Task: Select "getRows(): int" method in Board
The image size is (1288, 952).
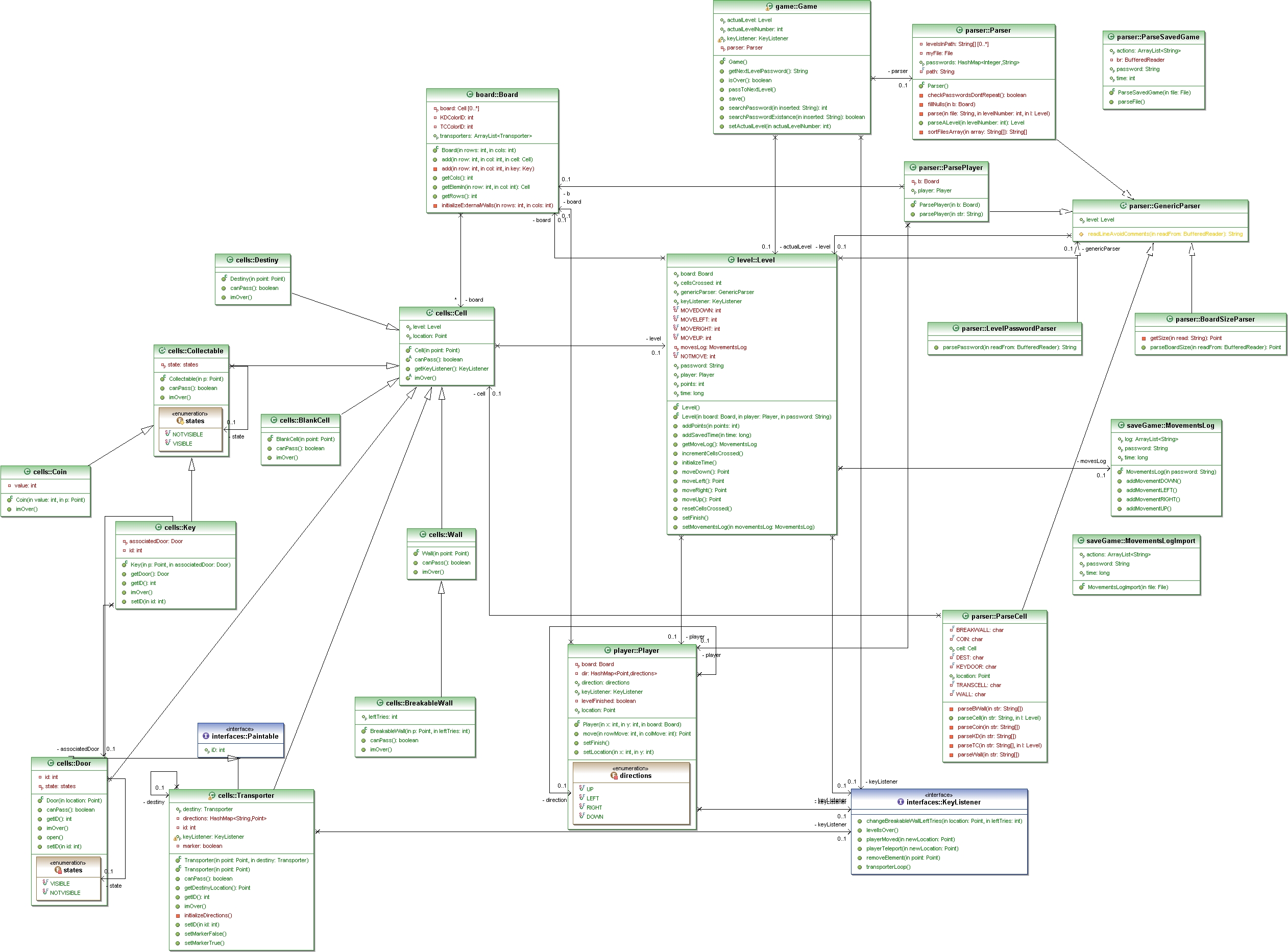Action: (459, 196)
